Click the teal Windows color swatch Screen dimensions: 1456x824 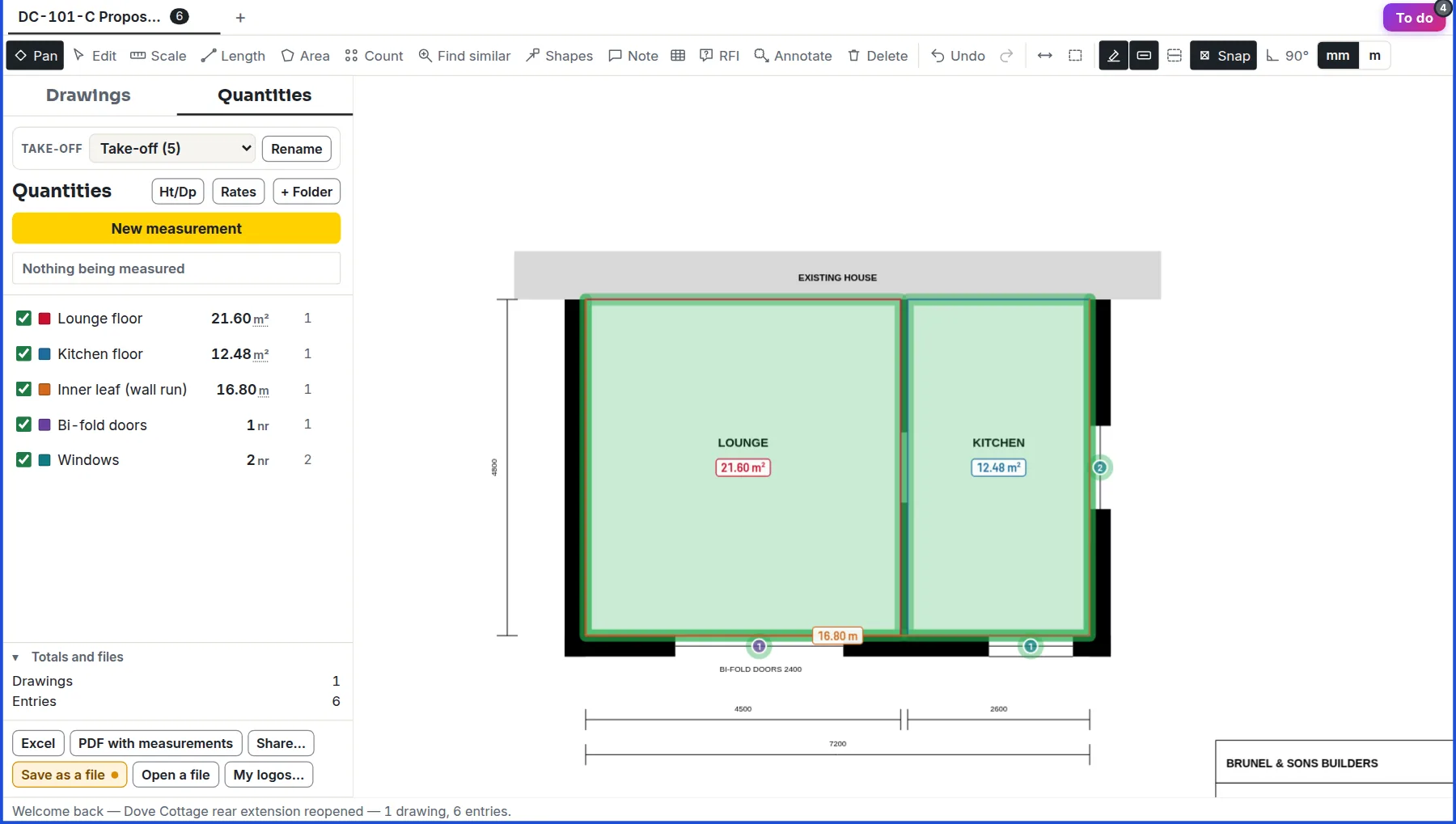pos(45,460)
